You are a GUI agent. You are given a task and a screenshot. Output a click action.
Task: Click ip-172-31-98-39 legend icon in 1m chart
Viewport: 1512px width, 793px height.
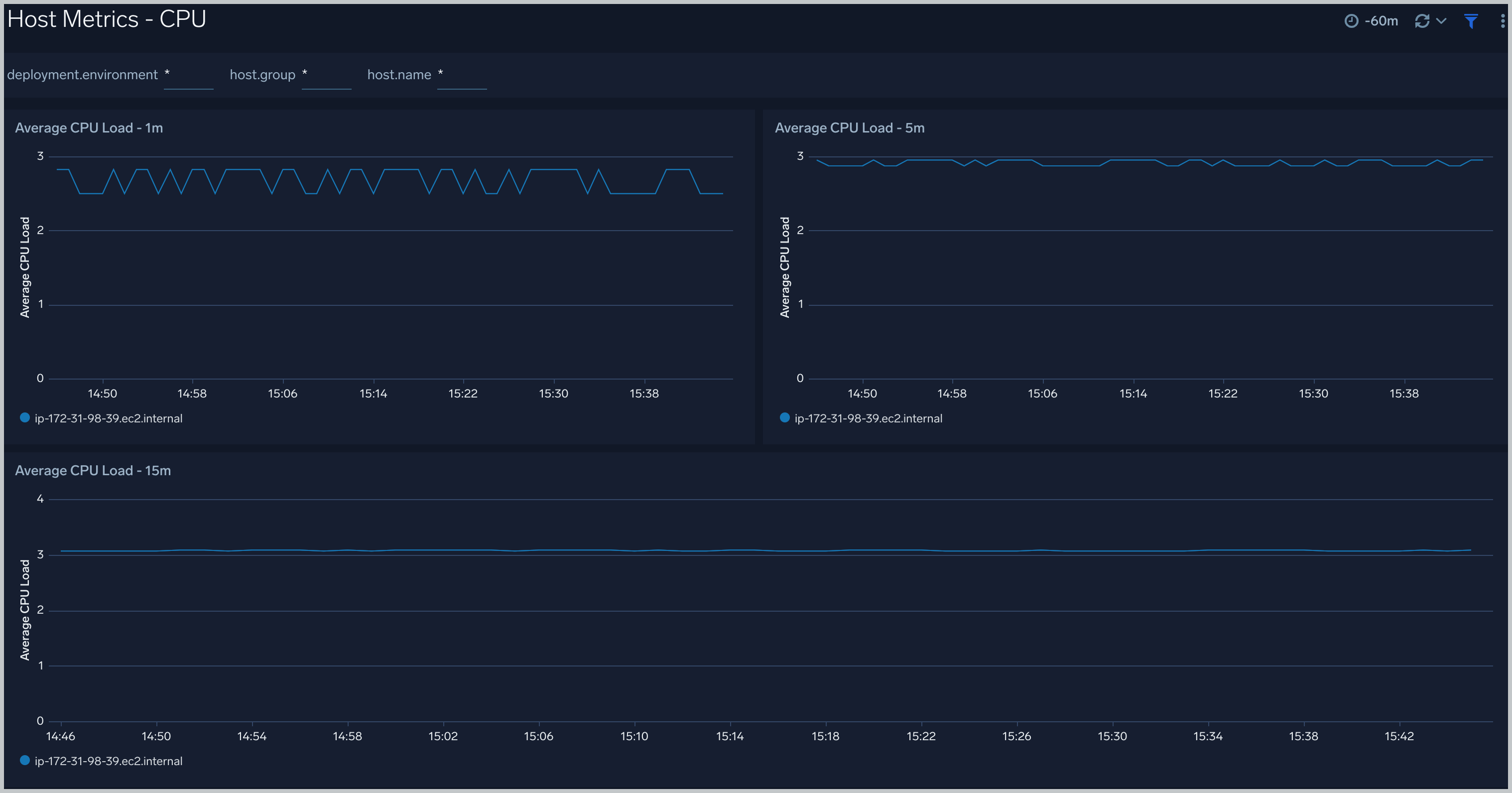[x=23, y=418]
